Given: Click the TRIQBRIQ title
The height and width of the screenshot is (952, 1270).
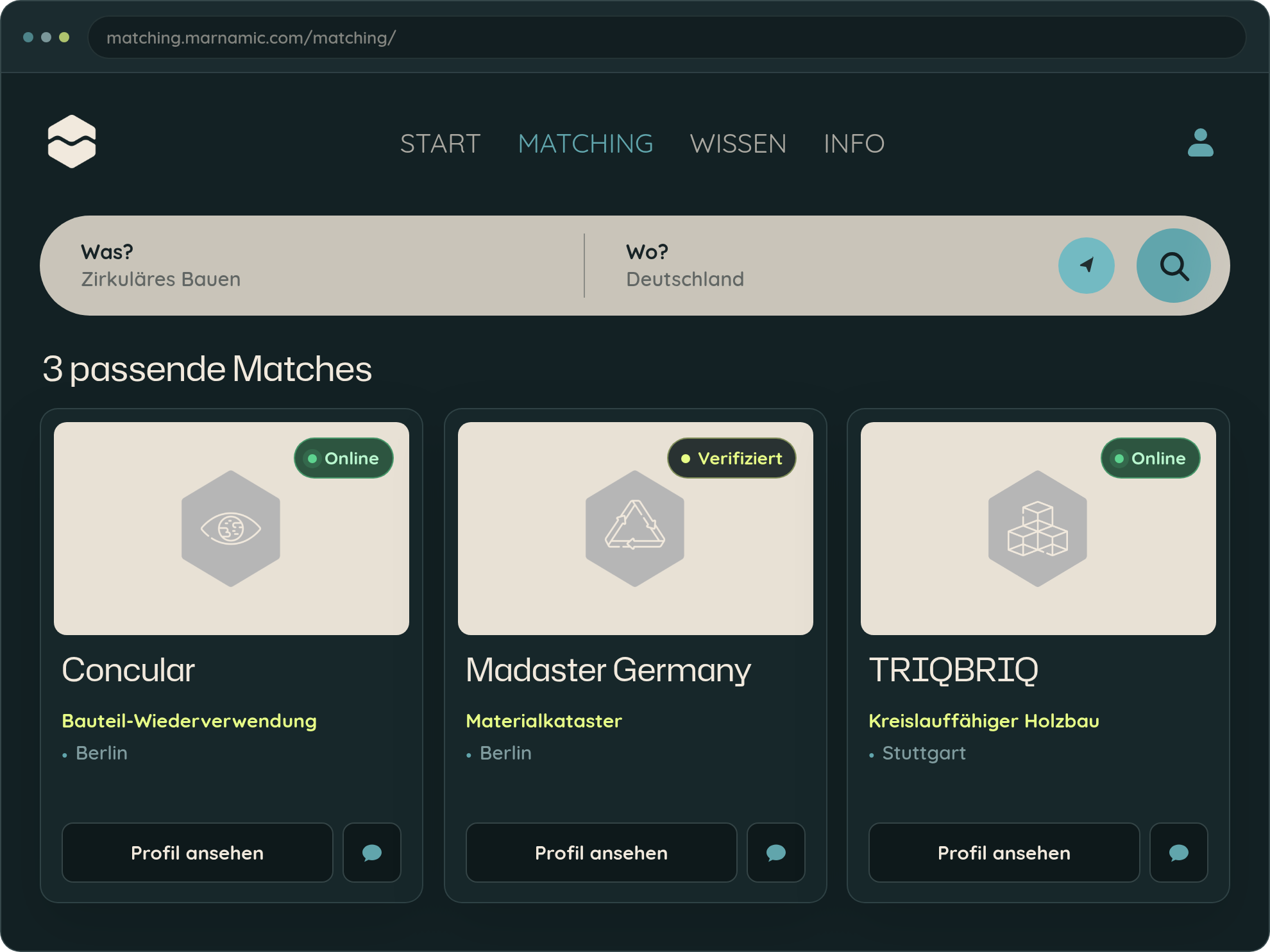Looking at the screenshot, I should point(953,670).
